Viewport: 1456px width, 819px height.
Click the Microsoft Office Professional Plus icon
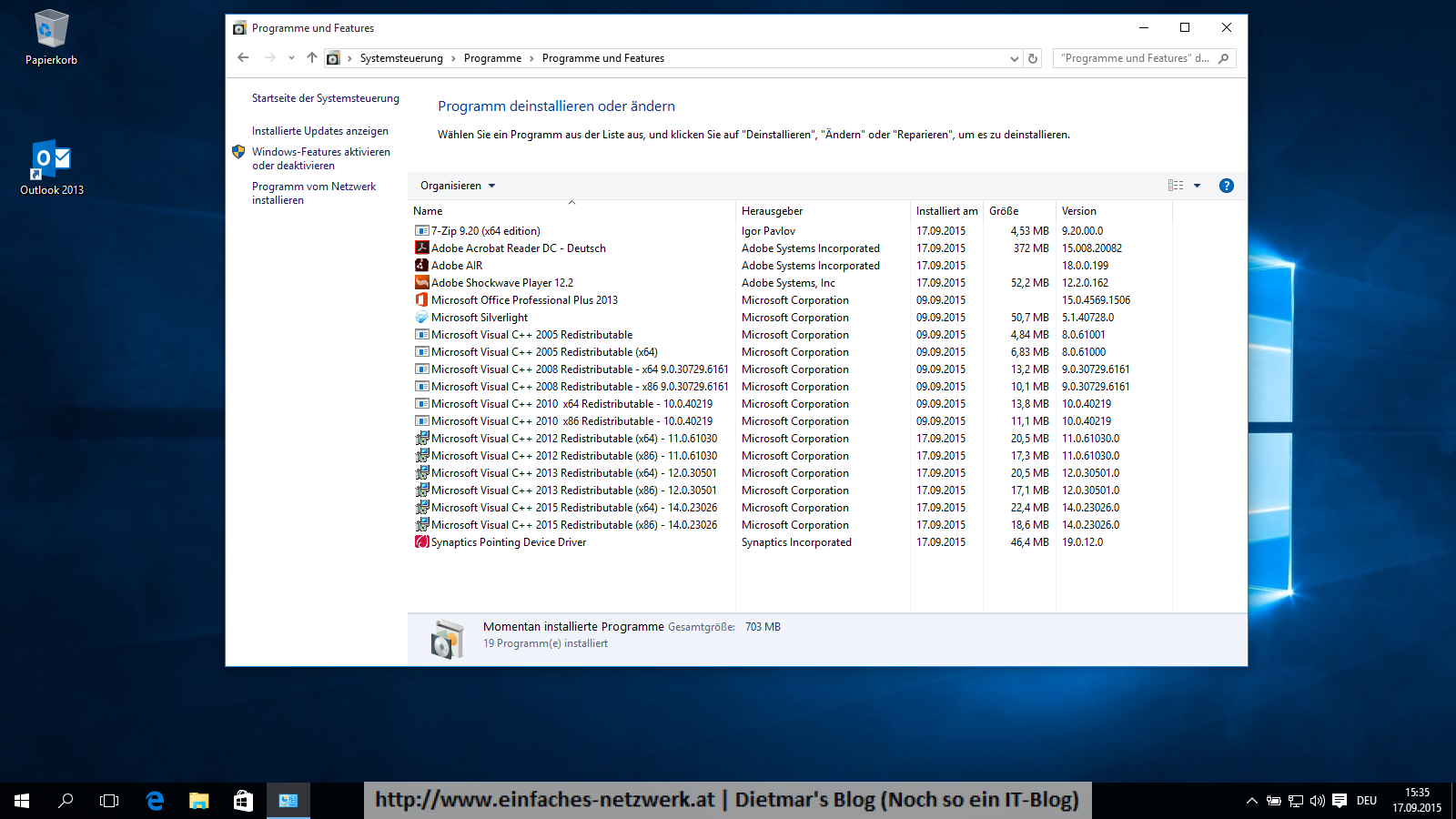click(421, 300)
